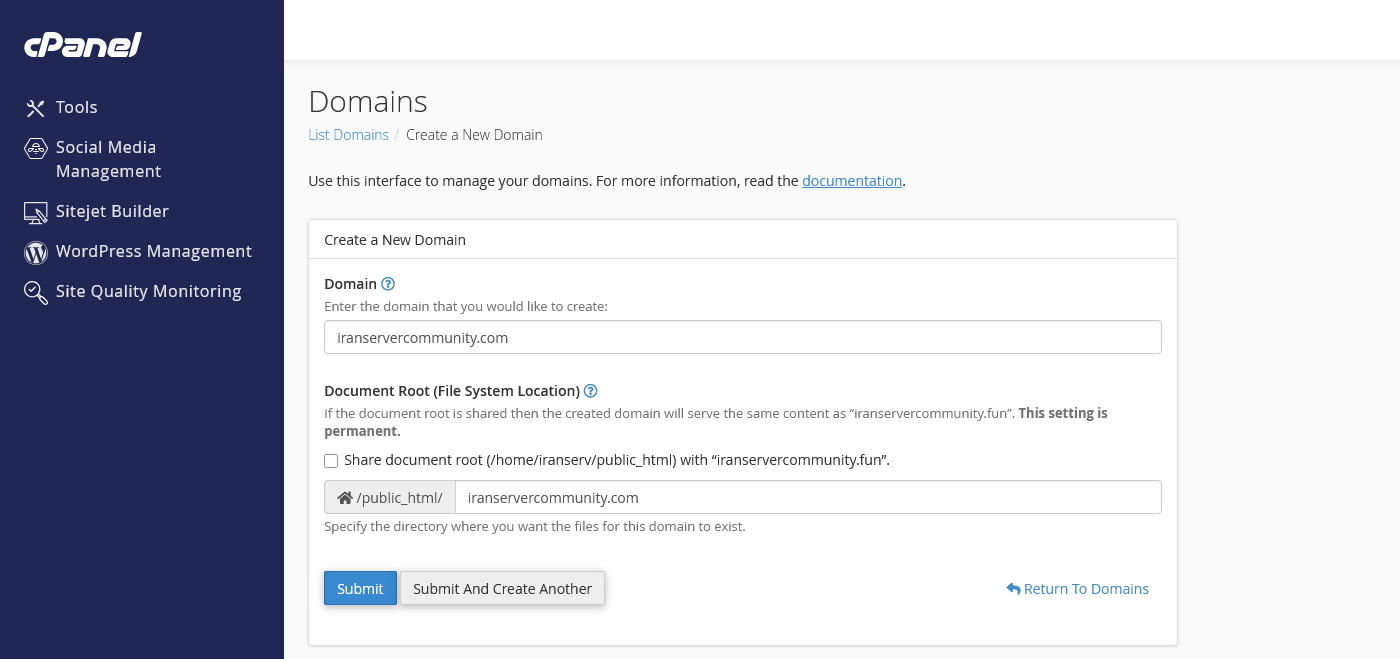Click the Sitejet Builder icon
Image resolution: width=1400 pixels, height=659 pixels.
36,212
